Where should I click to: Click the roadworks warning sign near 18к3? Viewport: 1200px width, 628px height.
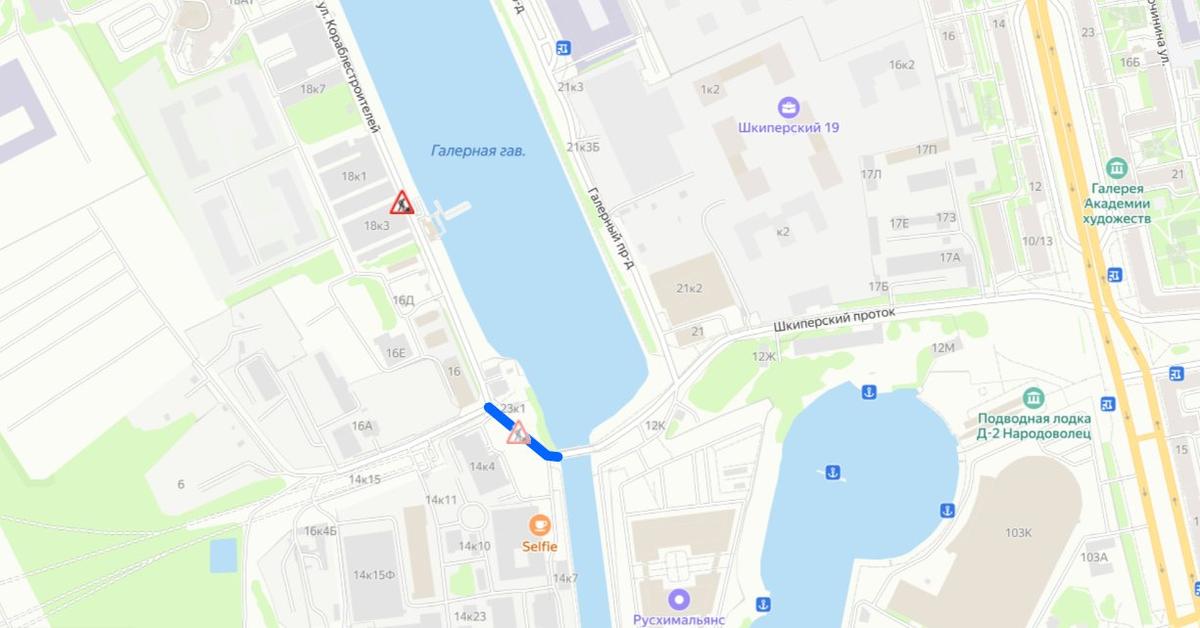tap(402, 203)
